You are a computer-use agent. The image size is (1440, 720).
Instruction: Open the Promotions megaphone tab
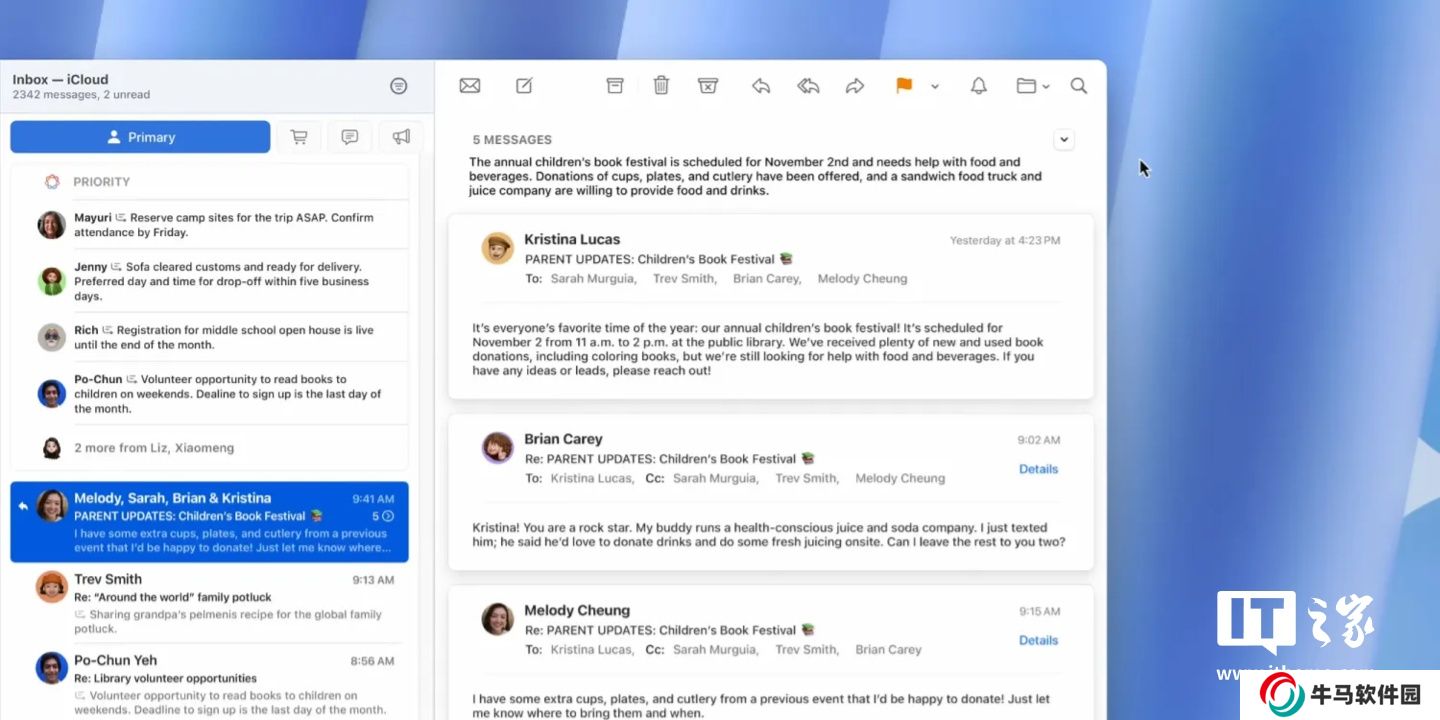coord(401,137)
